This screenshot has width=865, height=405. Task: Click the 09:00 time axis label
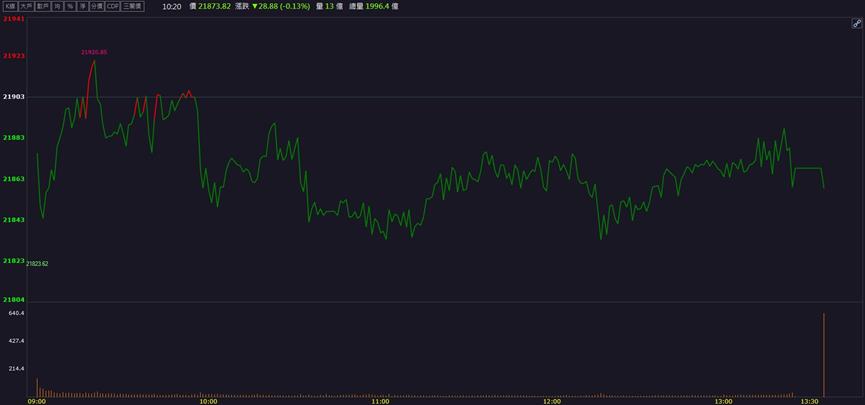37,401
